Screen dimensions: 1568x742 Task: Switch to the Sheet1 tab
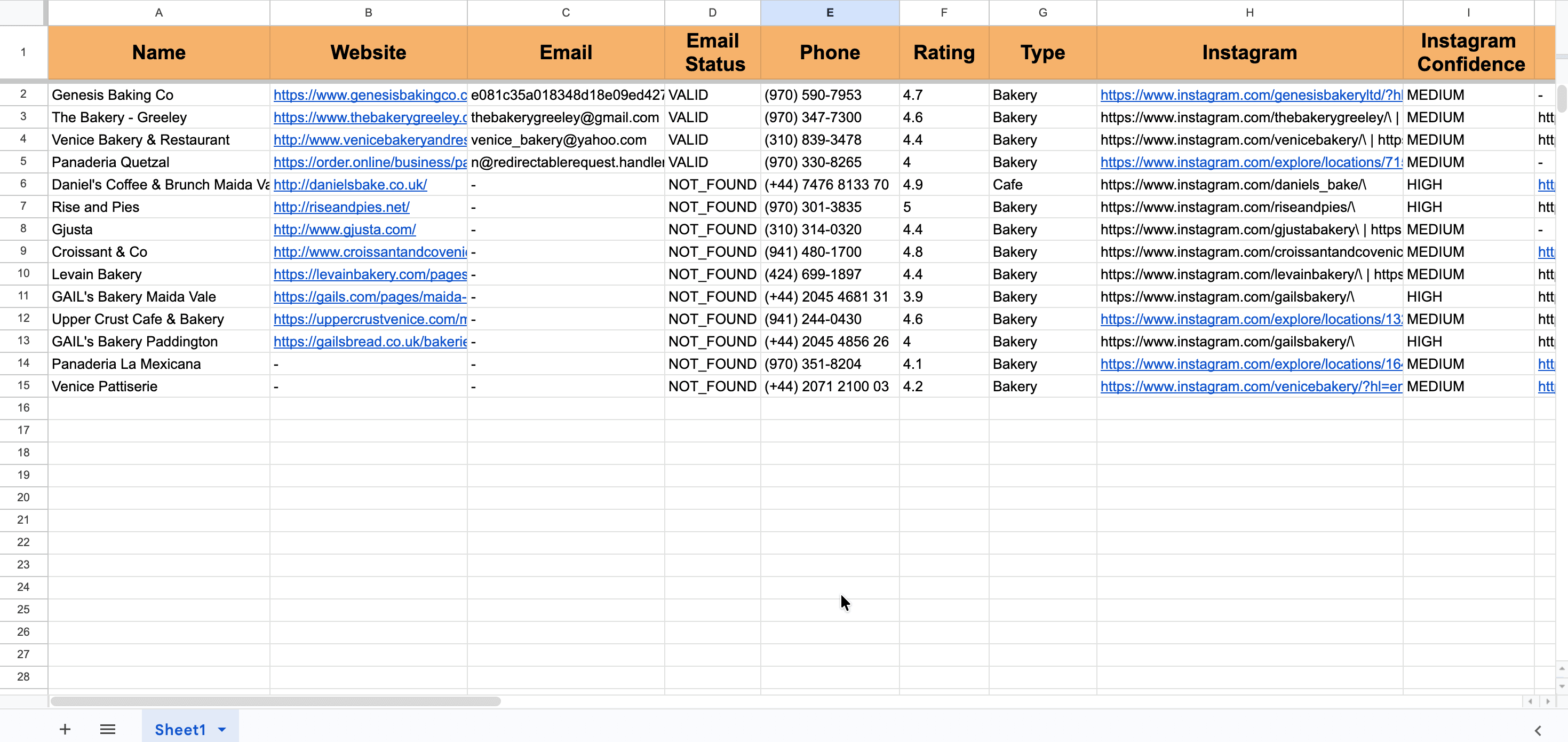180,730
